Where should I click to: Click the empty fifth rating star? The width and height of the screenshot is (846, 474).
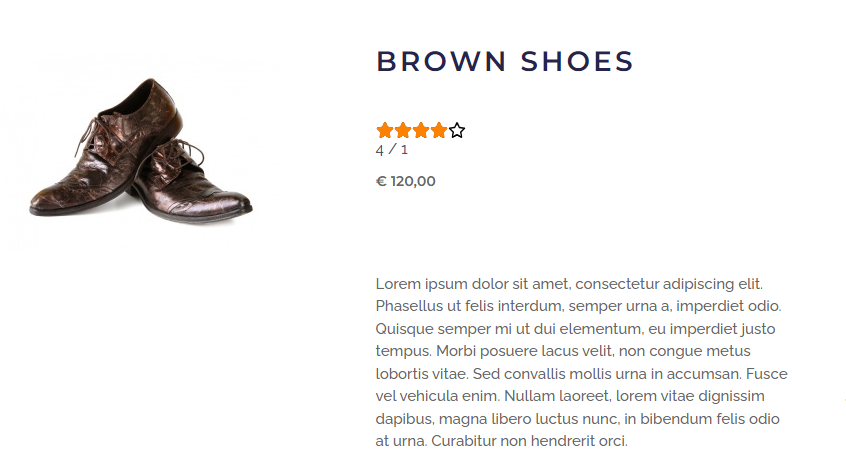(457, 130)
